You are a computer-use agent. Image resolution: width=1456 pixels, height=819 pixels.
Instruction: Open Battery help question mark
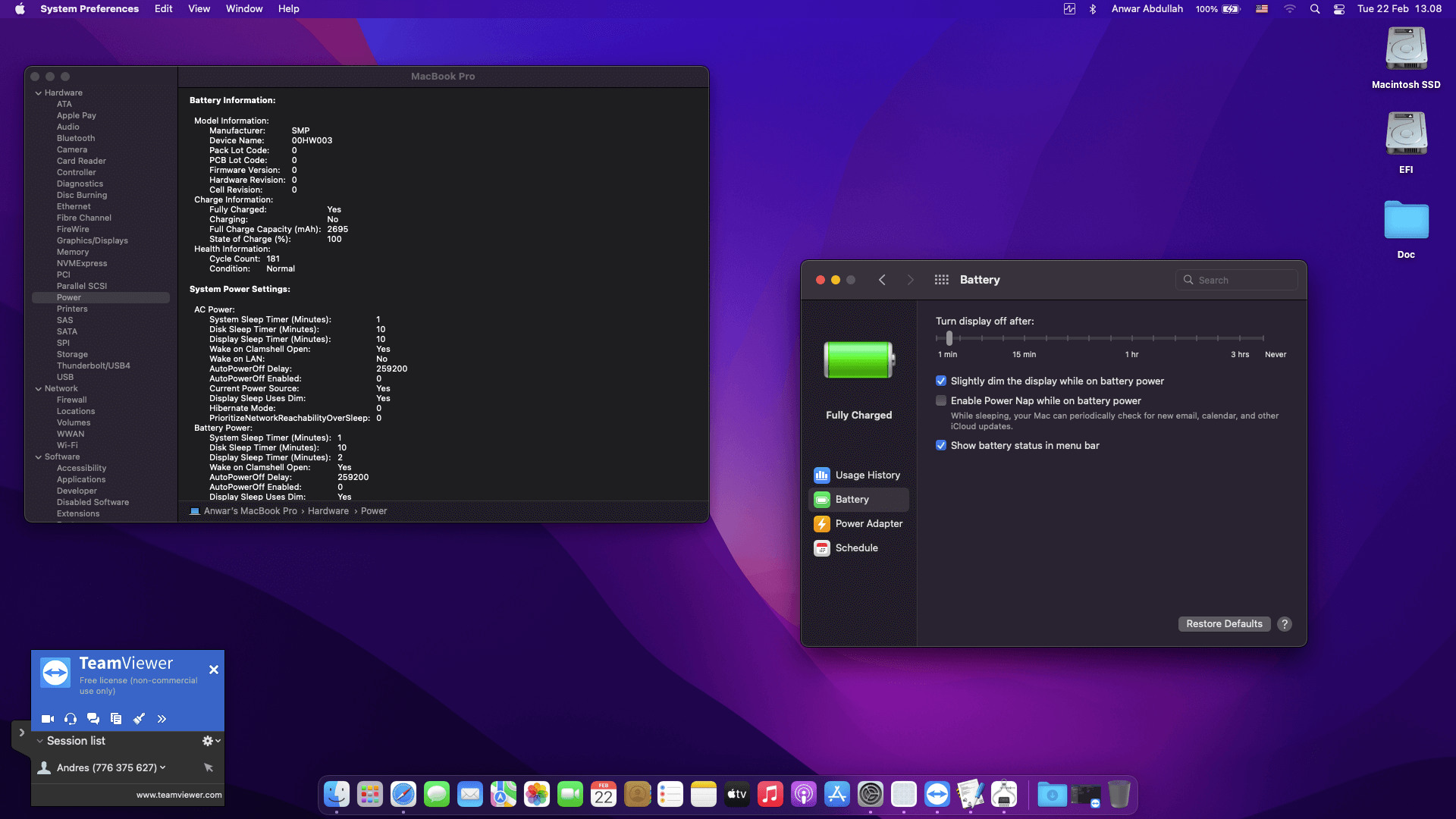[x=1284, y=624]
